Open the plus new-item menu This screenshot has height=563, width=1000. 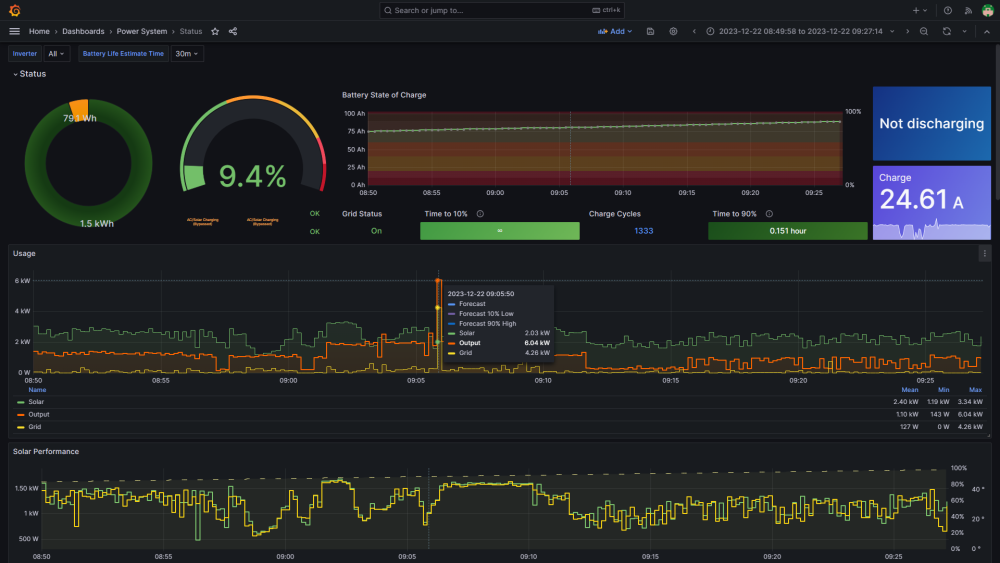(x=919, y=10)
